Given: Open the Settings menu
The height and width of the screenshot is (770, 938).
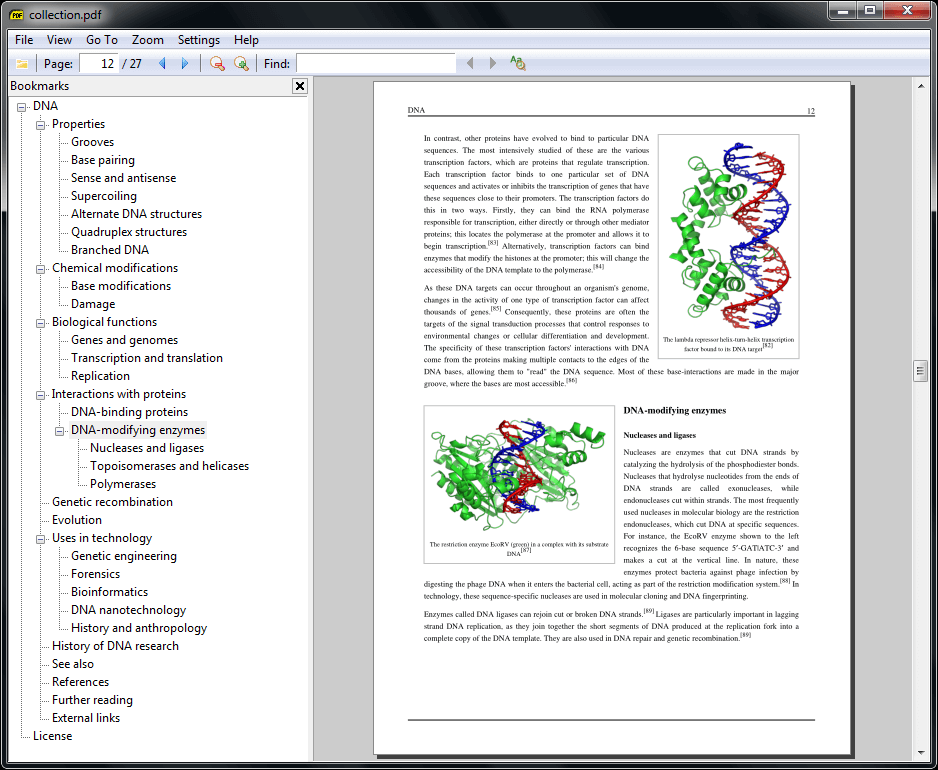Looking at the screenshot, I should [198, 40].
